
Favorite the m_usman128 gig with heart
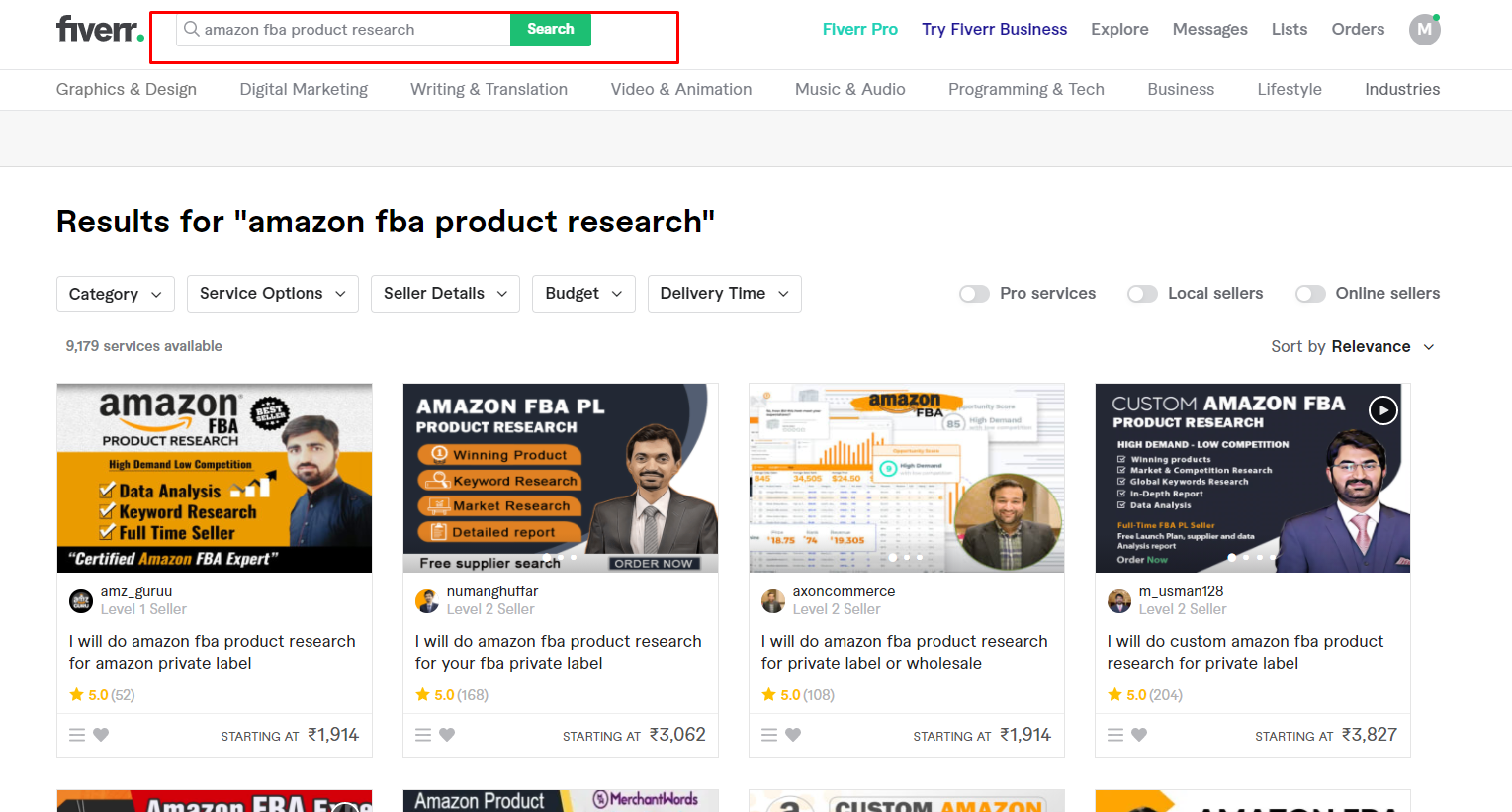click(1139, 735)
